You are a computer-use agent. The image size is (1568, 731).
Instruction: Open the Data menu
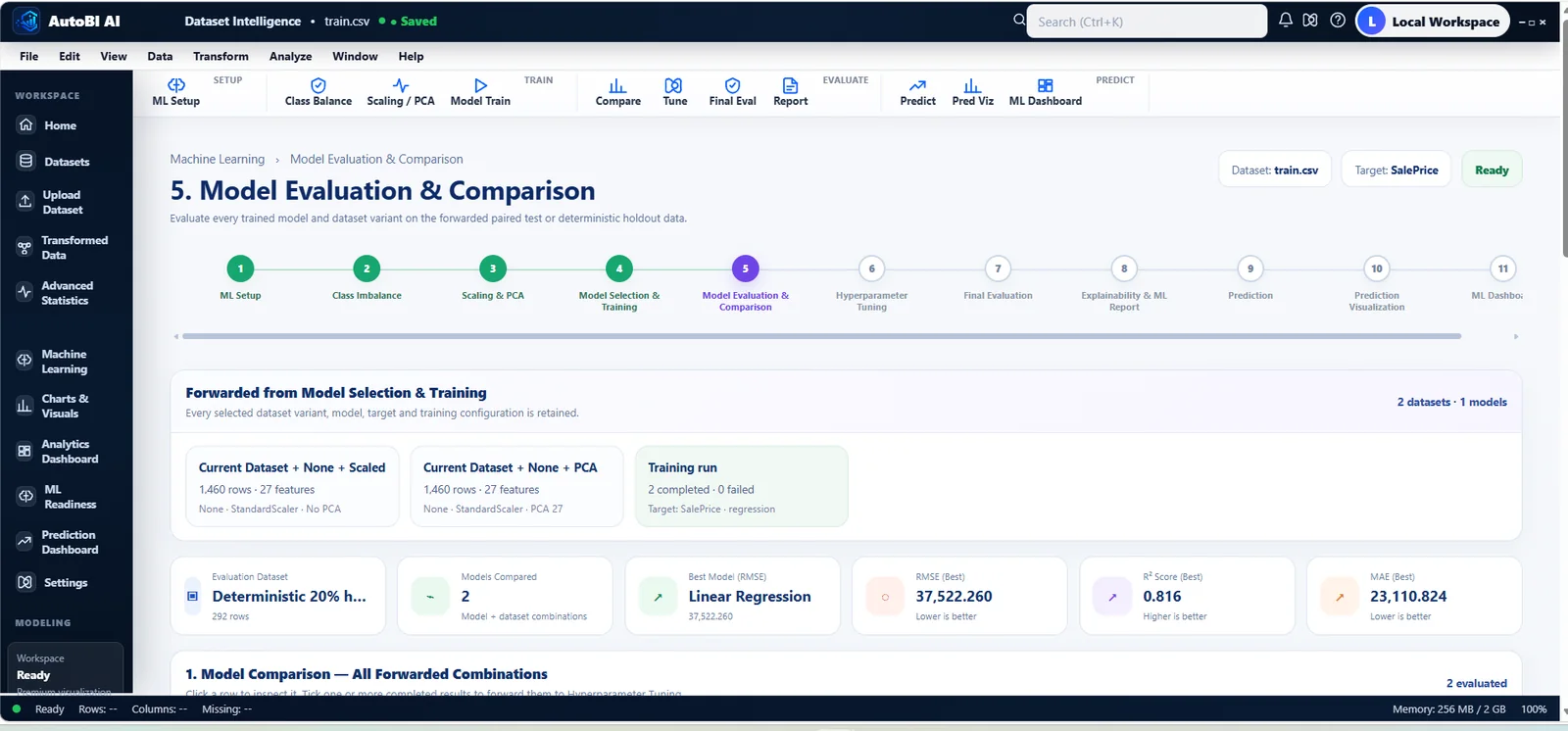pos(160,56)
